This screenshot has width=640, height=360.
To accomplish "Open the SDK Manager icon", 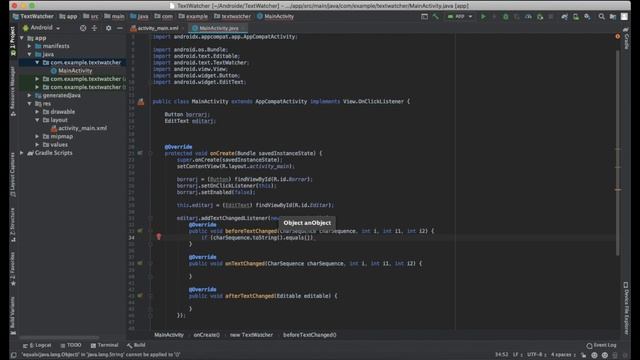I will point(587,17).
